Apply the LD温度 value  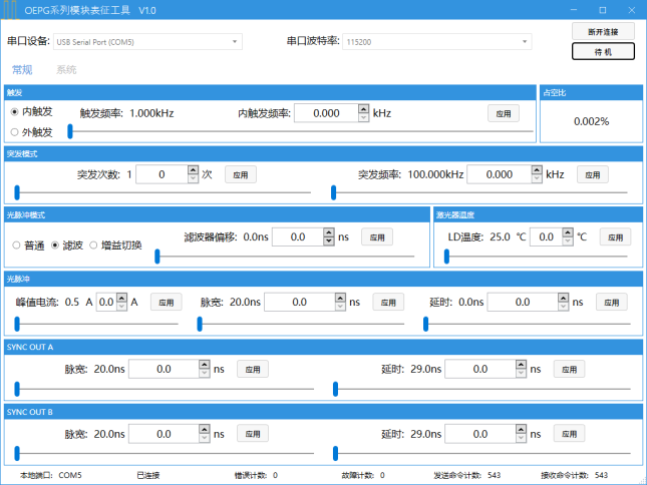[615, 237]
